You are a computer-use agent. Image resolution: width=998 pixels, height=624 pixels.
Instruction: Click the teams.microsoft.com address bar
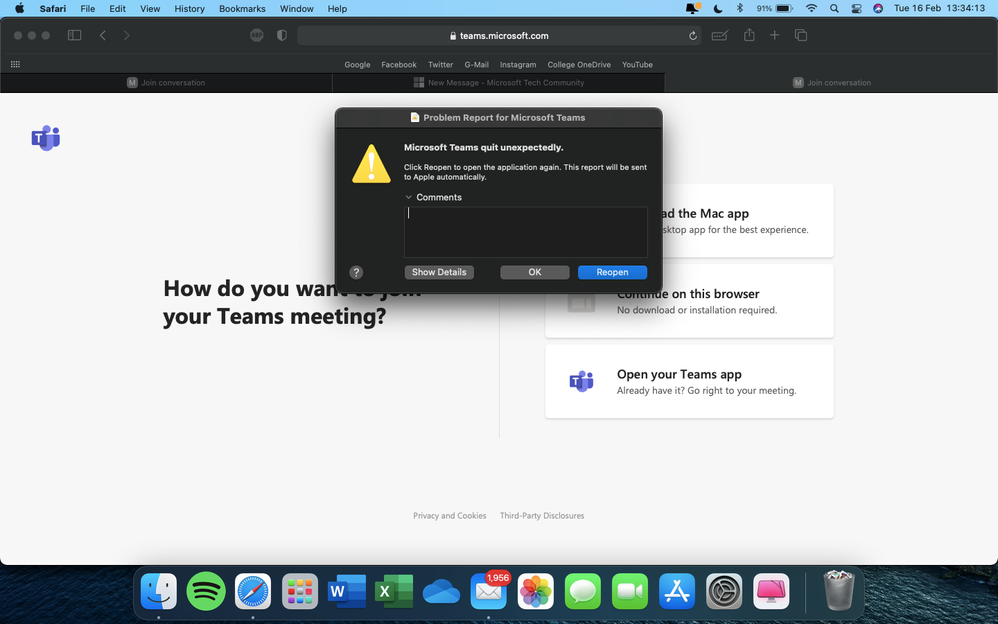pos(499,36)
